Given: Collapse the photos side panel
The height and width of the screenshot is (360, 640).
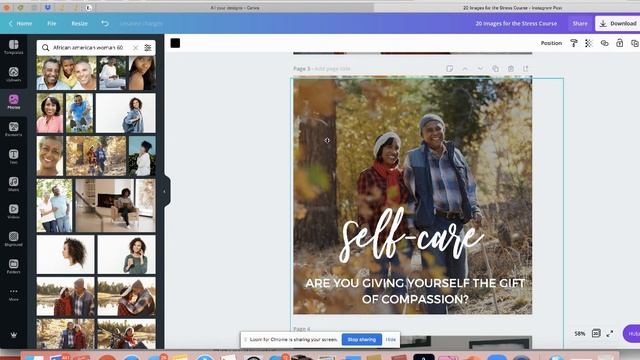Looking at the screenshot, I should 165,191.
